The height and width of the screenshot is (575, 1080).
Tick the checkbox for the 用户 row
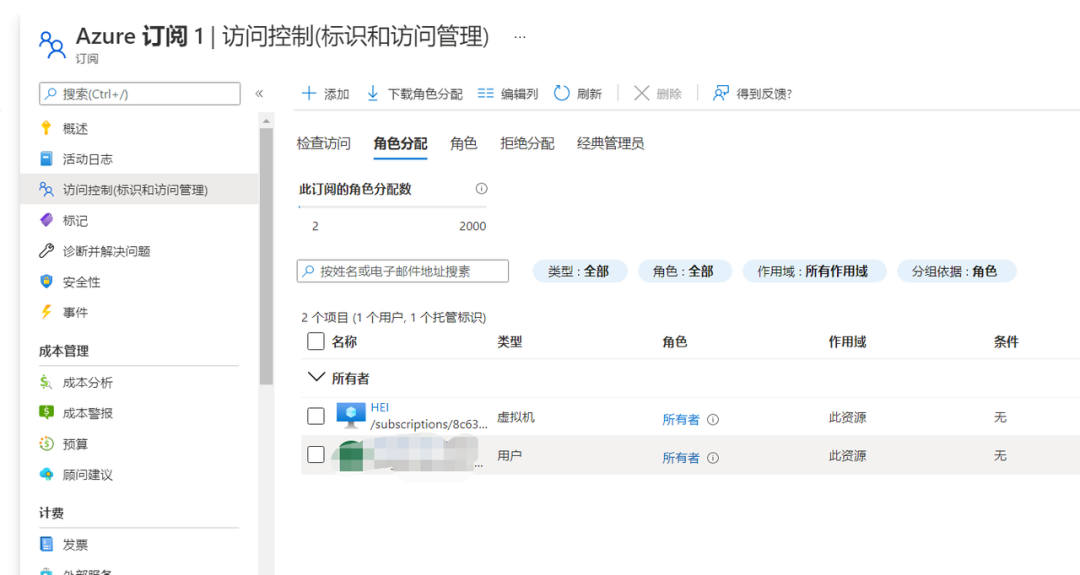tap(315, 454)
